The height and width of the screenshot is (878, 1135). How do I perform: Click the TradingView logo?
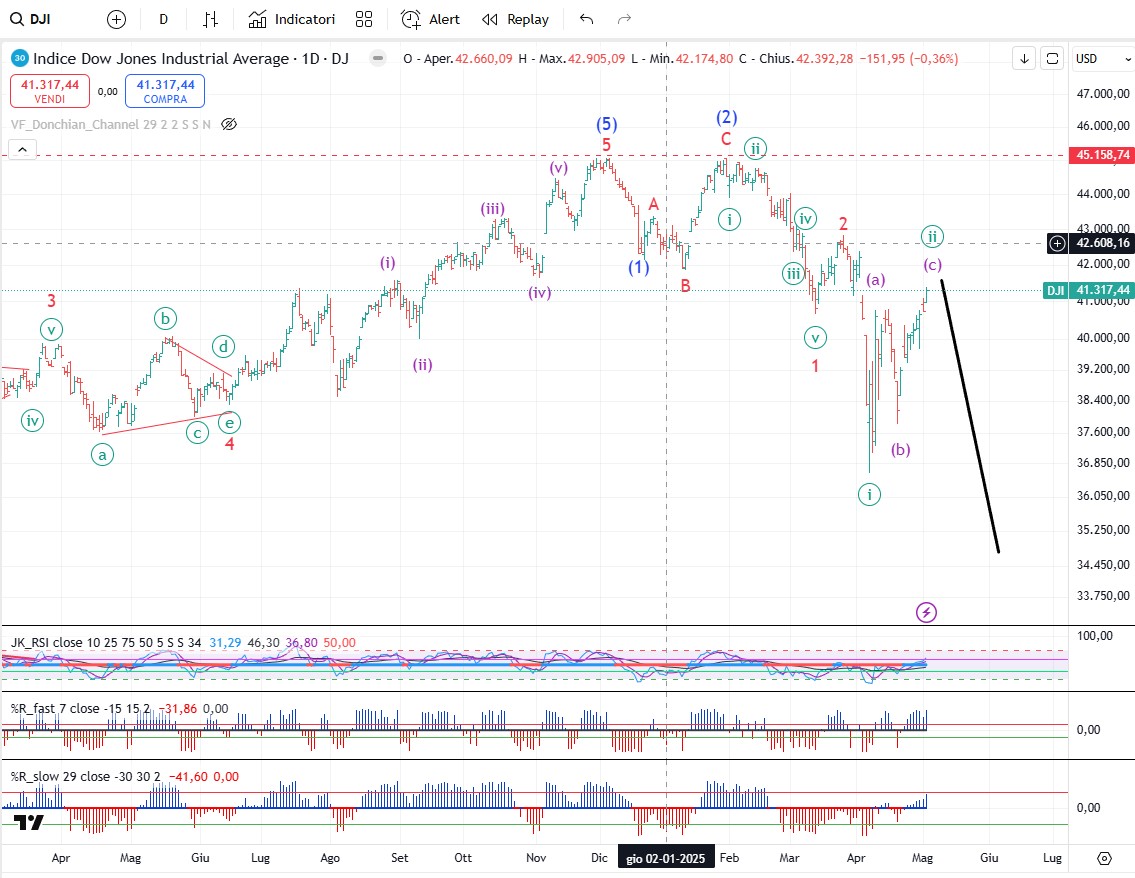point(29,822)
